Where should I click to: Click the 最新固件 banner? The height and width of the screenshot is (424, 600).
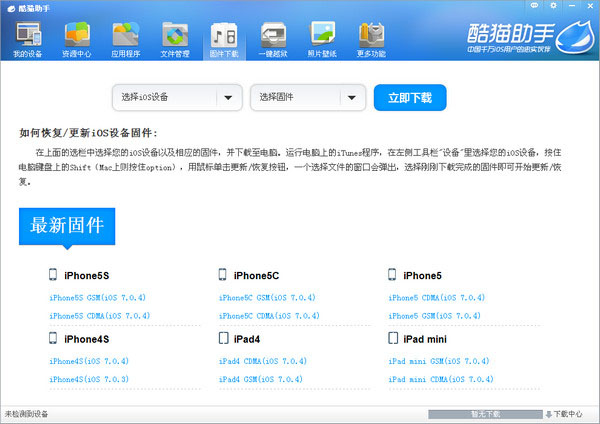[67, 226]
